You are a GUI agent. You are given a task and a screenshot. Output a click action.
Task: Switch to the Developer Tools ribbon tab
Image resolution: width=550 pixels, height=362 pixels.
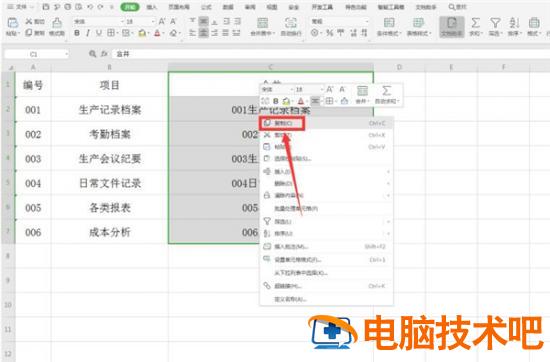click(x=322, y=7)
